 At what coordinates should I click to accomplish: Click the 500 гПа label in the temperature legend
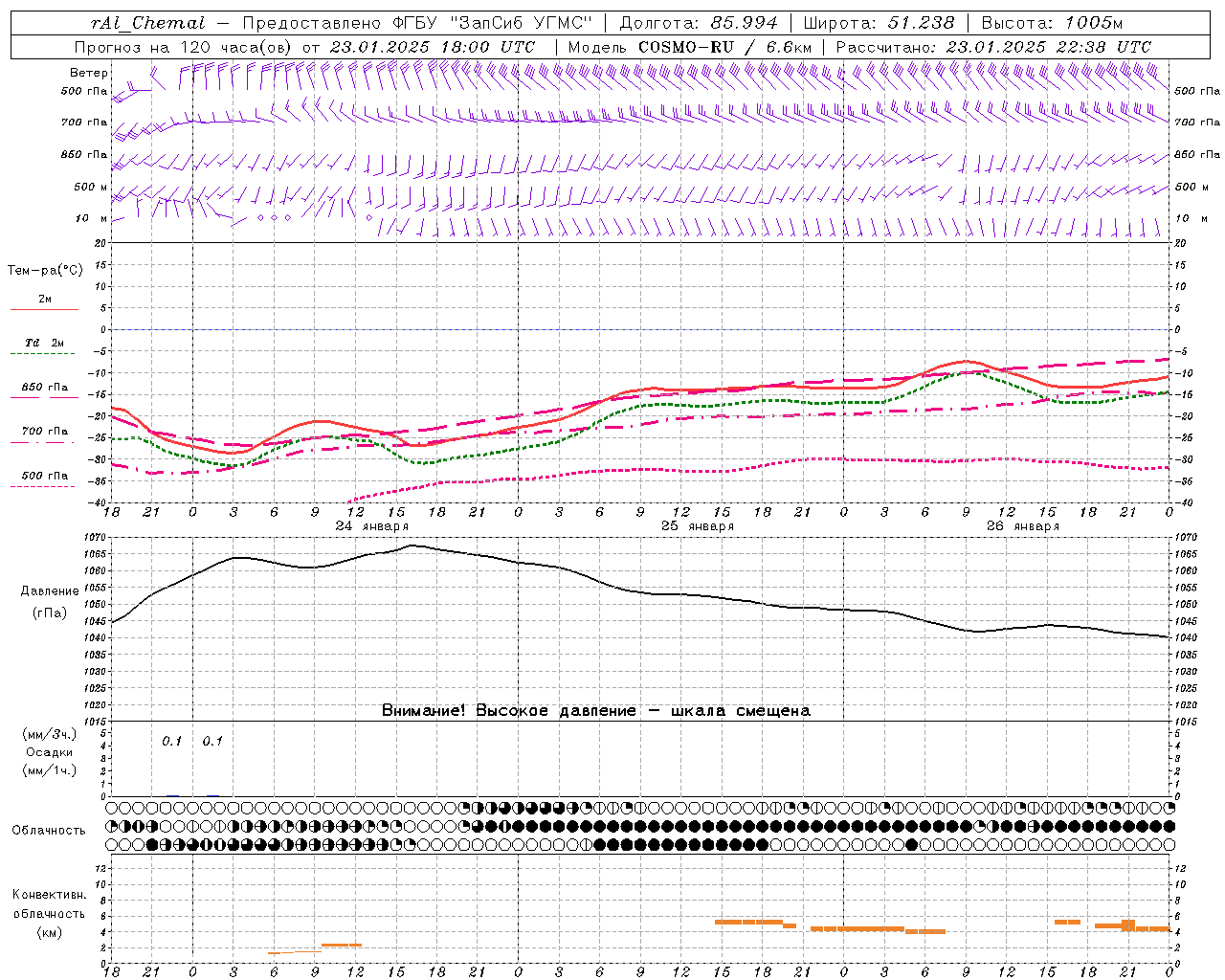[x=45, y=476]
